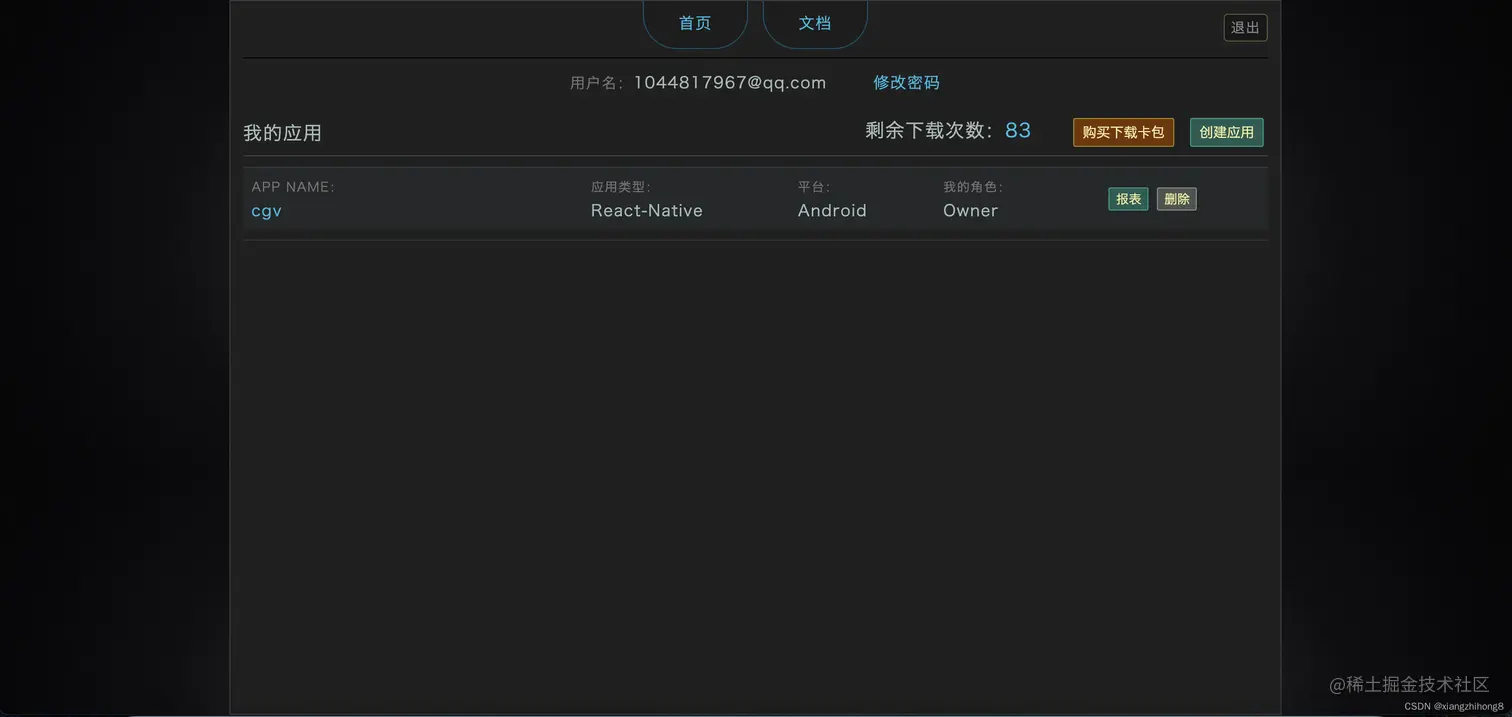Select the Android platform label
The height and width of the screenshot is (717, 1512).
click(831, 210)
